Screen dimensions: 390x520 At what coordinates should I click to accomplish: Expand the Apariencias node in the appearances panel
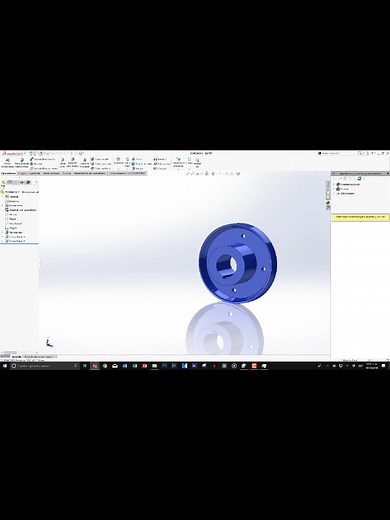coord(334,184)
